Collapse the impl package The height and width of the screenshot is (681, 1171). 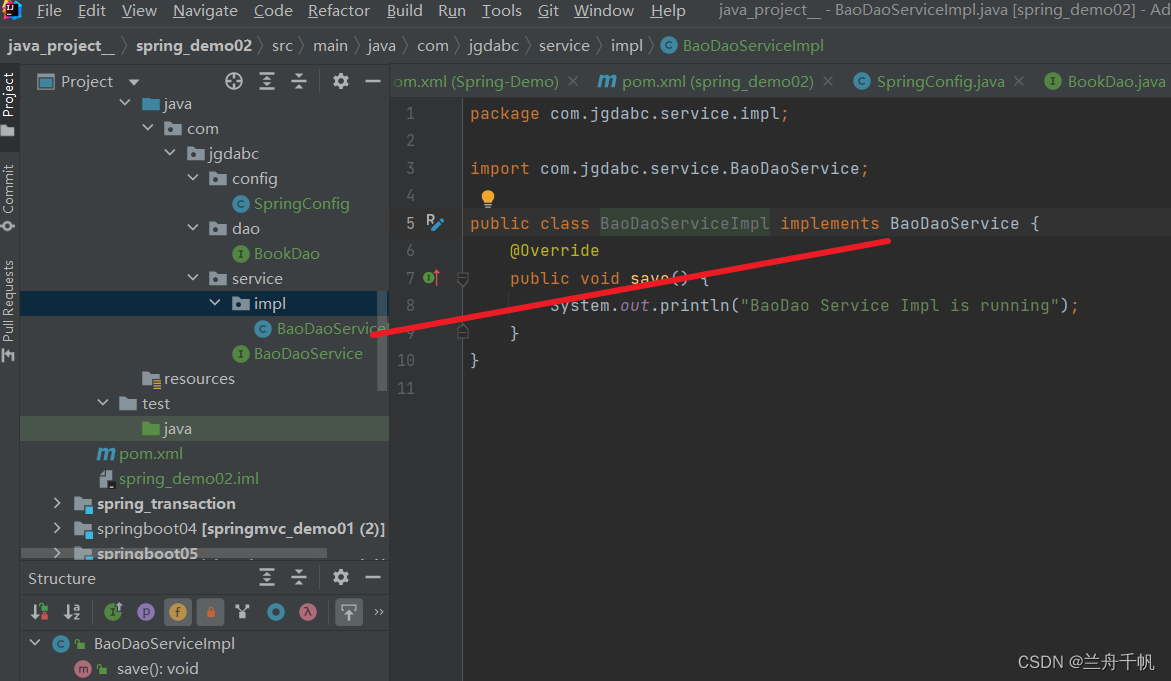(x=215, y=302)
